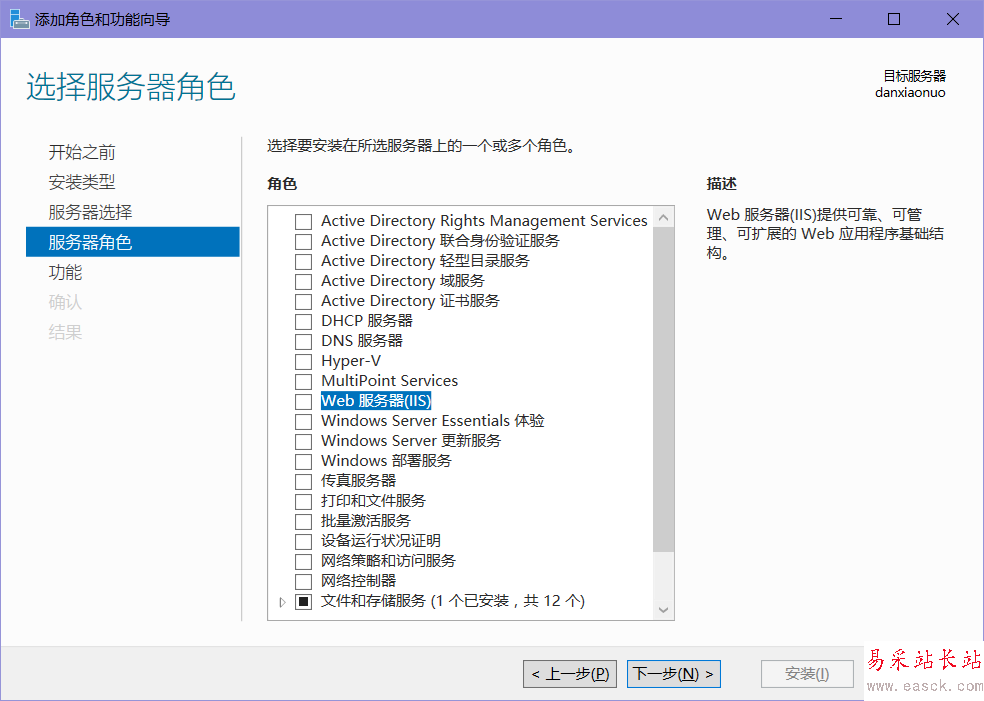The height and width of the screenshot is (701, 984).
Task: Go to 安装类型 wizard step
Action: (x=82, y=182)
